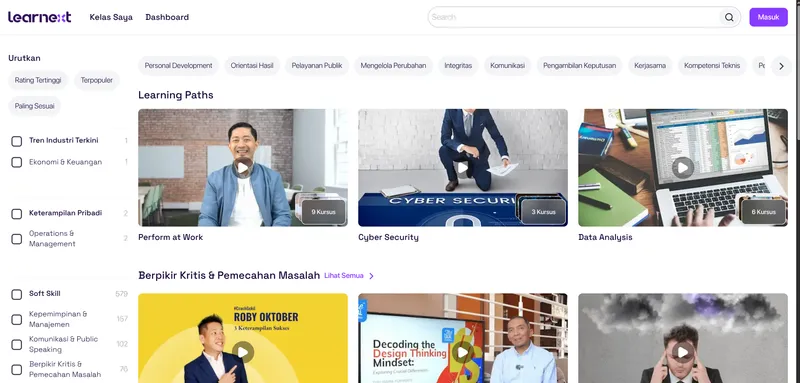Click chevron next to Lihat Semua
This screenshot has width=800, height=383.
pos(371,276)
